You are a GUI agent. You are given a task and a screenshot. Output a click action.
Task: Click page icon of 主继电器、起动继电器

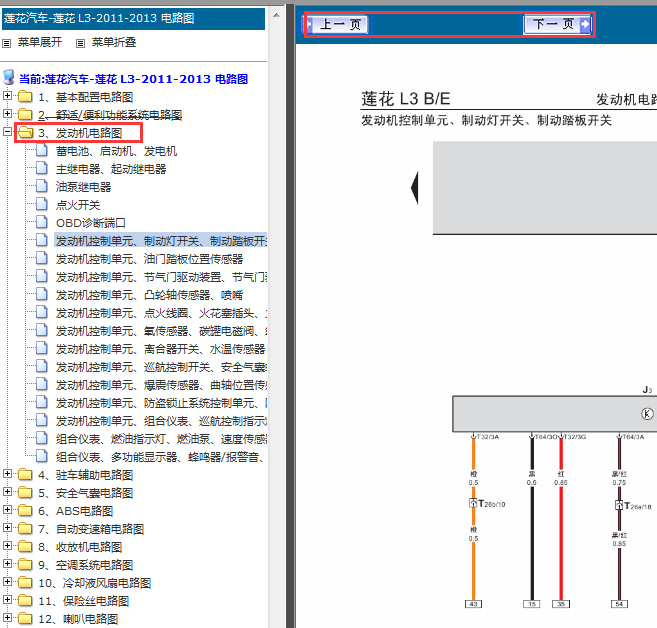(x=41, y=168)
